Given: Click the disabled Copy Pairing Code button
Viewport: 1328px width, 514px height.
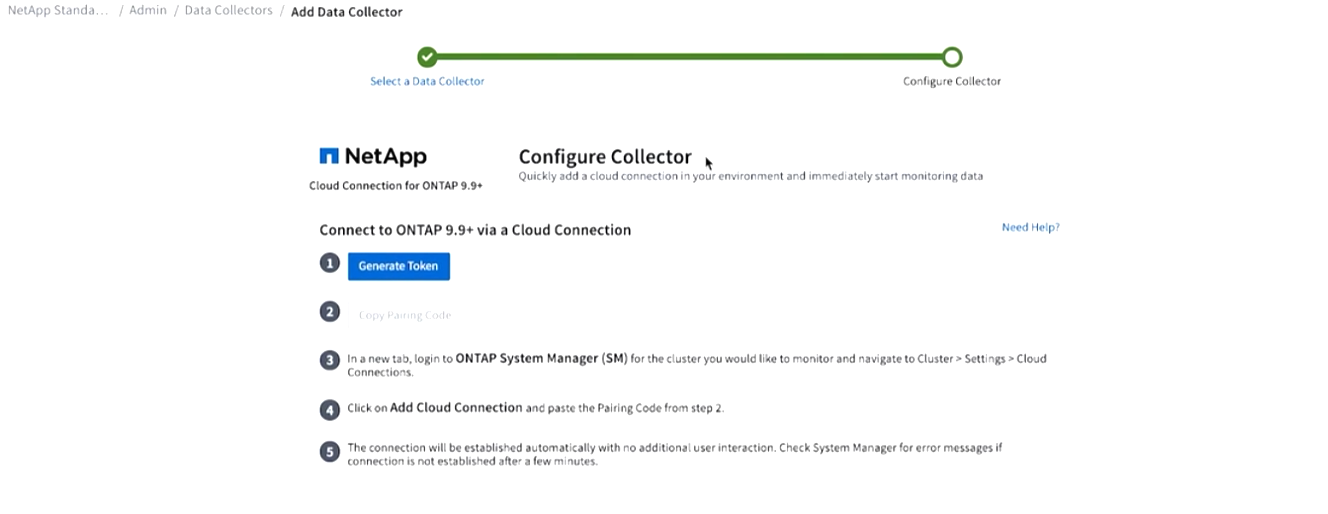Looking at the screenshot, I should [x=405, y=315].
